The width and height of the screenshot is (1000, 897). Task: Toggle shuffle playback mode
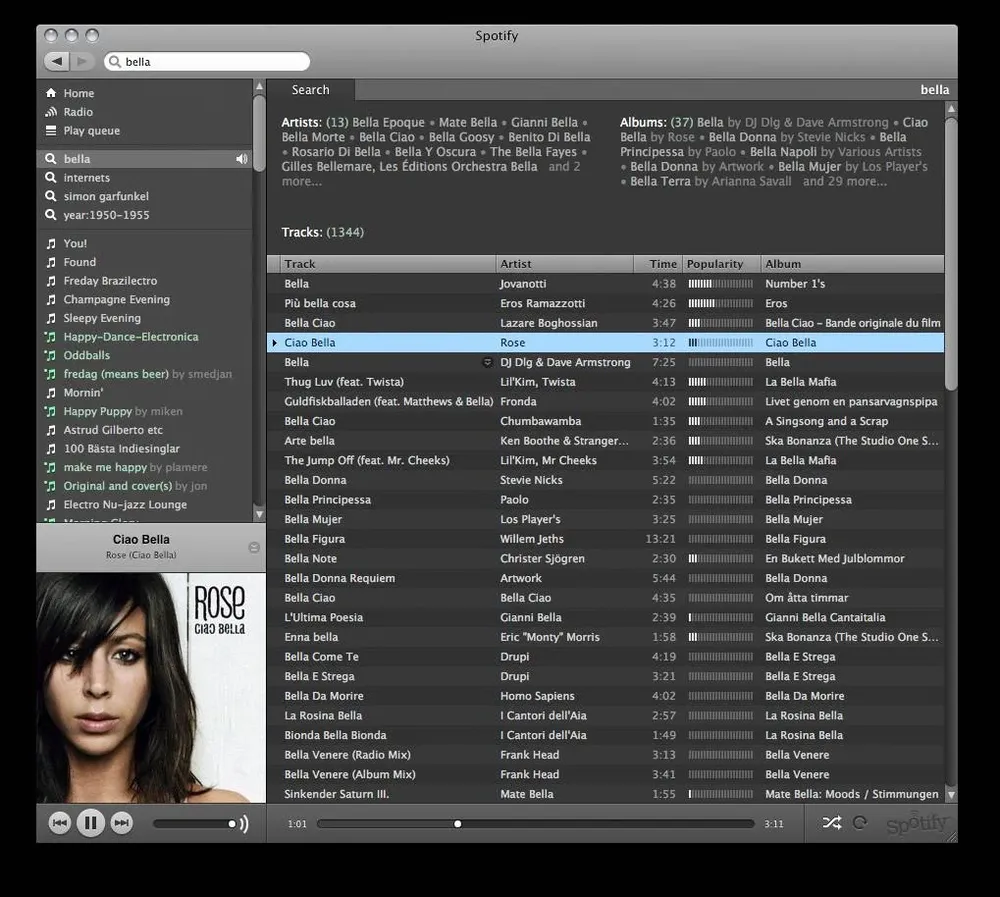(831, 823)
